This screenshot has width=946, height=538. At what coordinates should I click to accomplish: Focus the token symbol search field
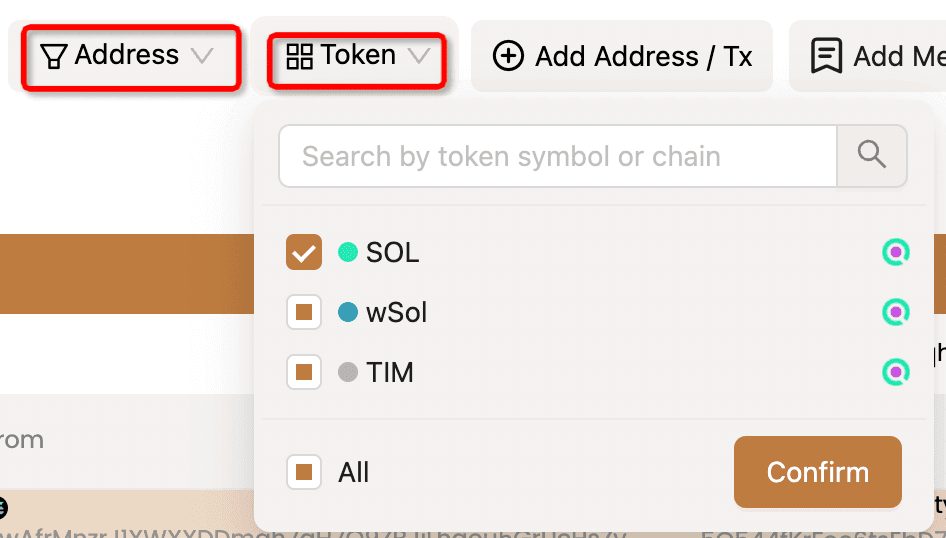[x=557, y=156]
